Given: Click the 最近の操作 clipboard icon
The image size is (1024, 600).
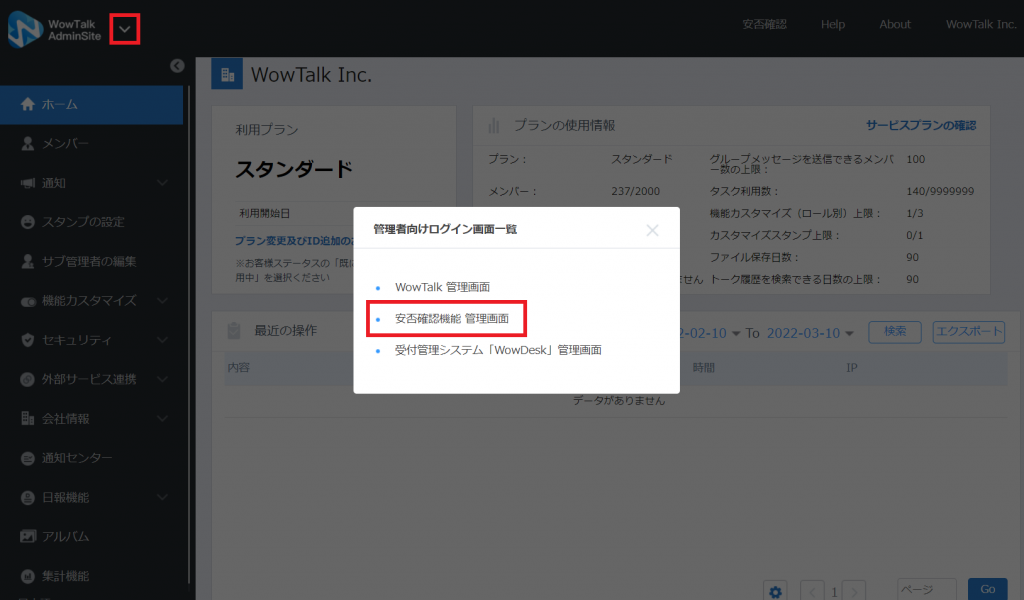Looking at the screenshot, I should coord(234,331).
